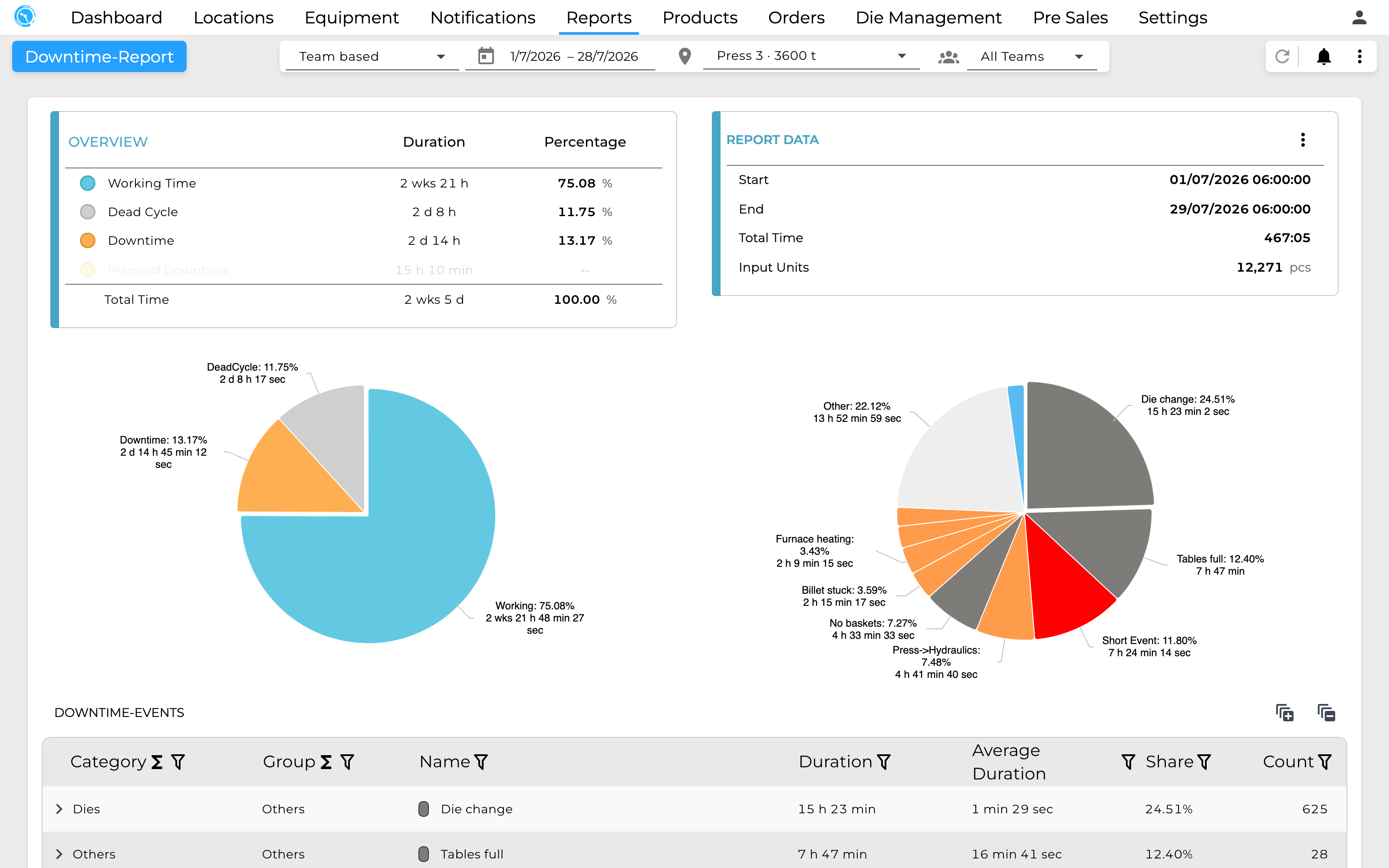Switch to the Settings menu
The image size is (1389, 868).
click(x=1172, y=18)
